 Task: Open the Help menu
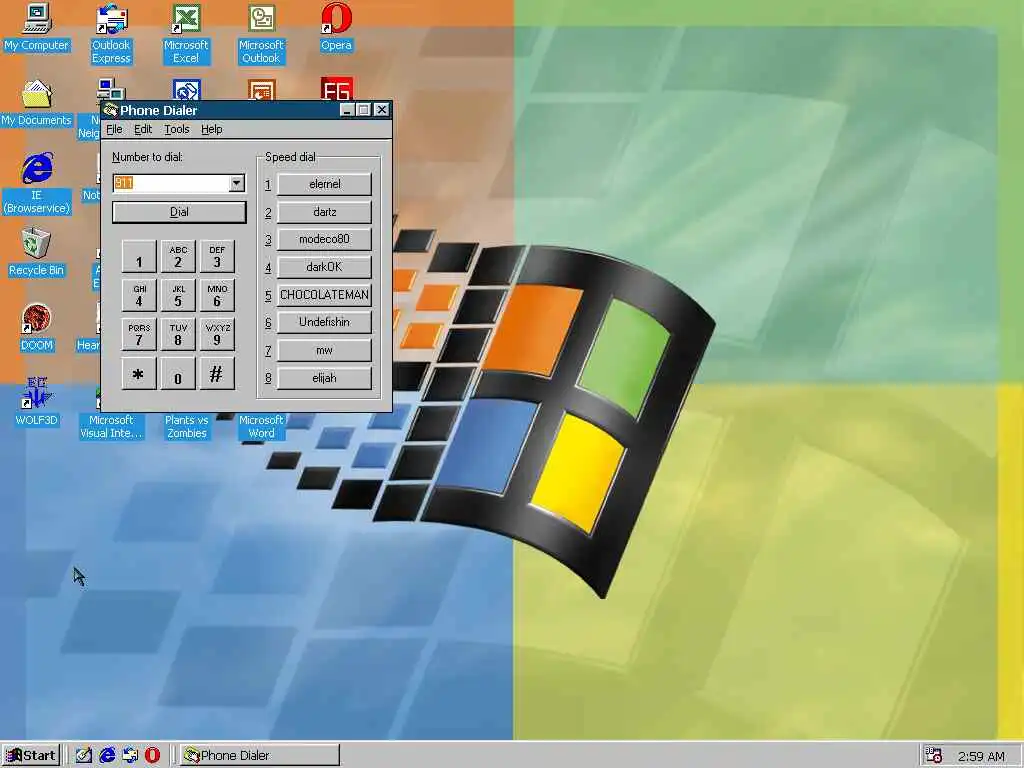(x=212, y=129)
